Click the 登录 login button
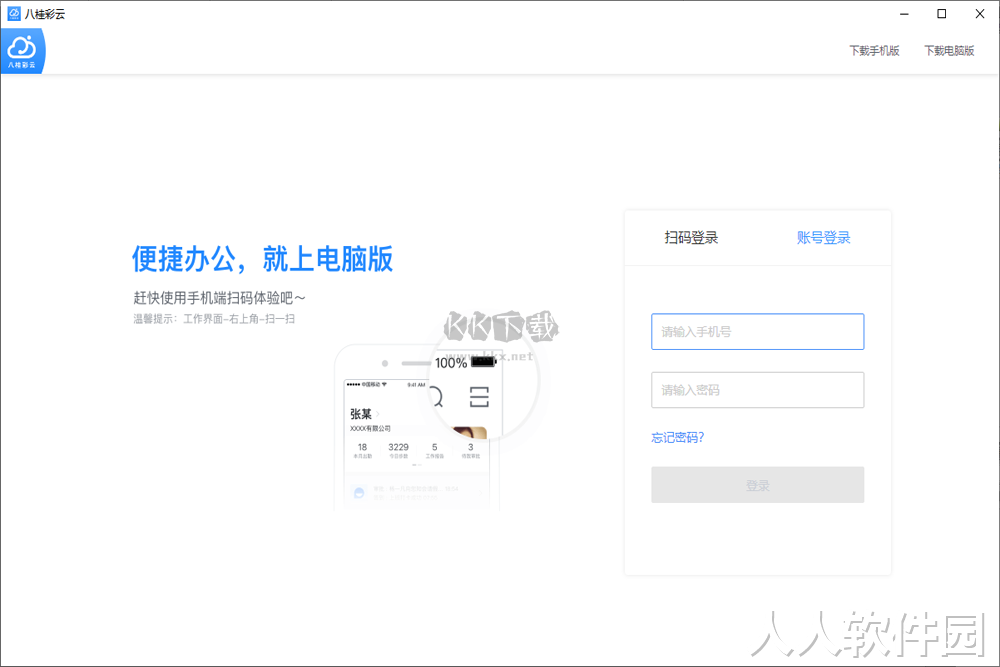1000x667 pixels. 758,485
